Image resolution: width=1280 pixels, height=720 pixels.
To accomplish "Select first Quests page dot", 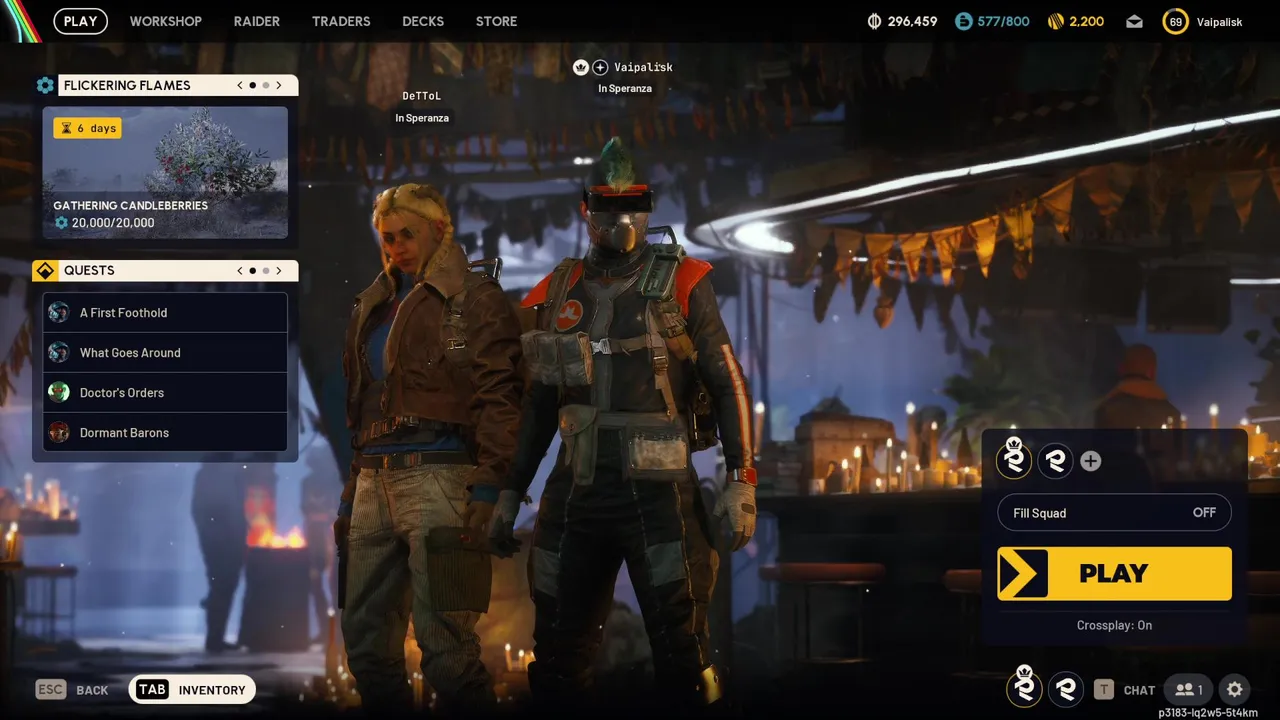I will click(x=252, y=270).
